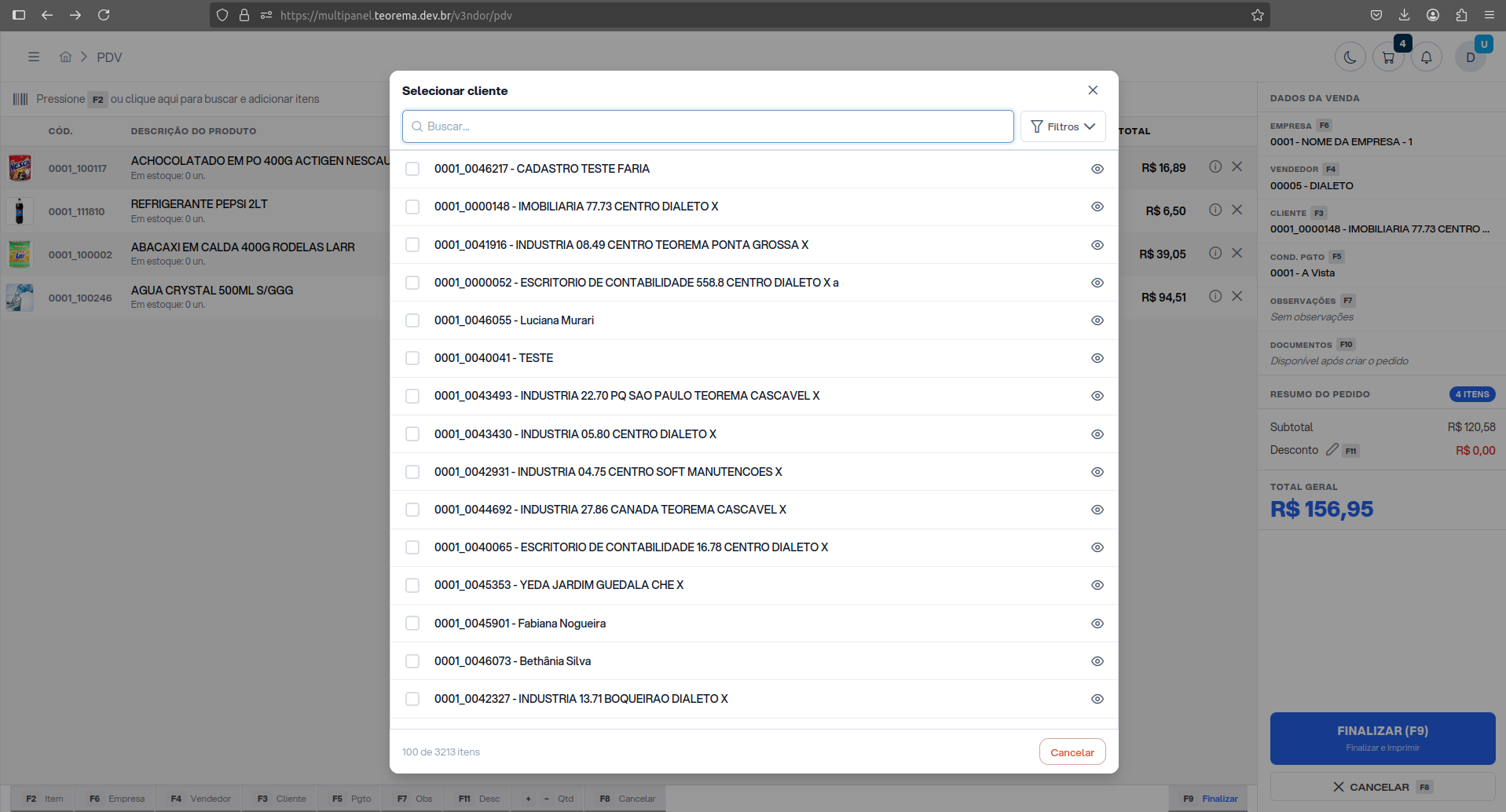The image size is (1506, 812).
Task: Close the Selecionar cliente dialog
Action: coord(1093,90)
